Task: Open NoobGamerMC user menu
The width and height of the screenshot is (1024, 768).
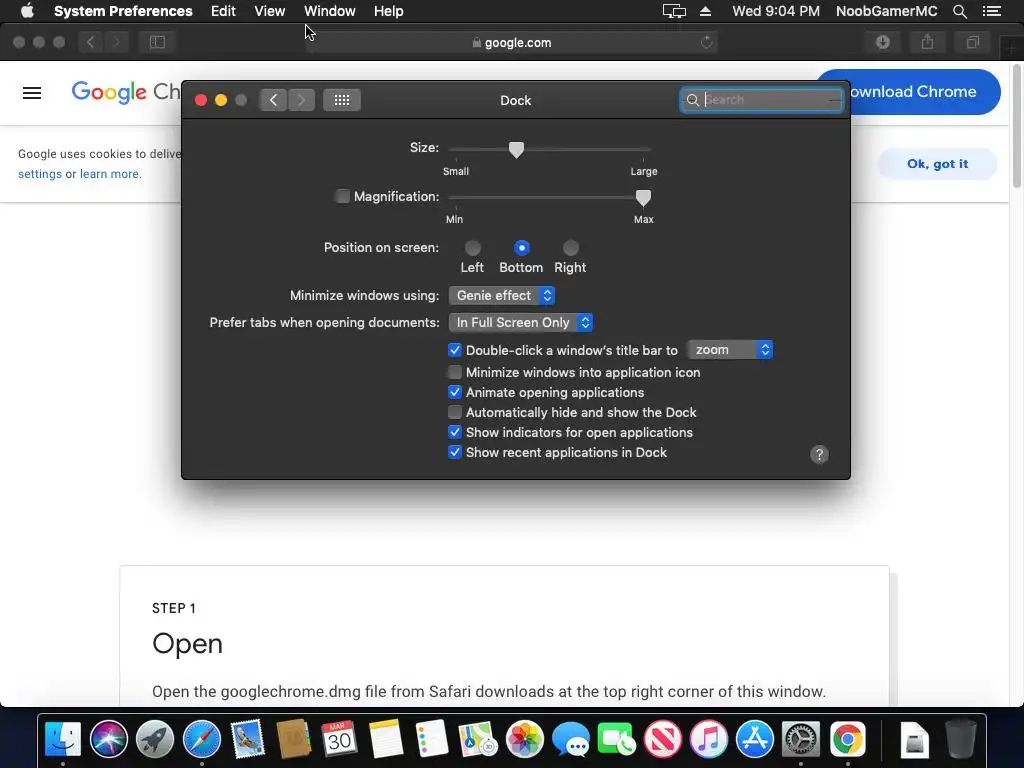Action: (x=886, y=11)
